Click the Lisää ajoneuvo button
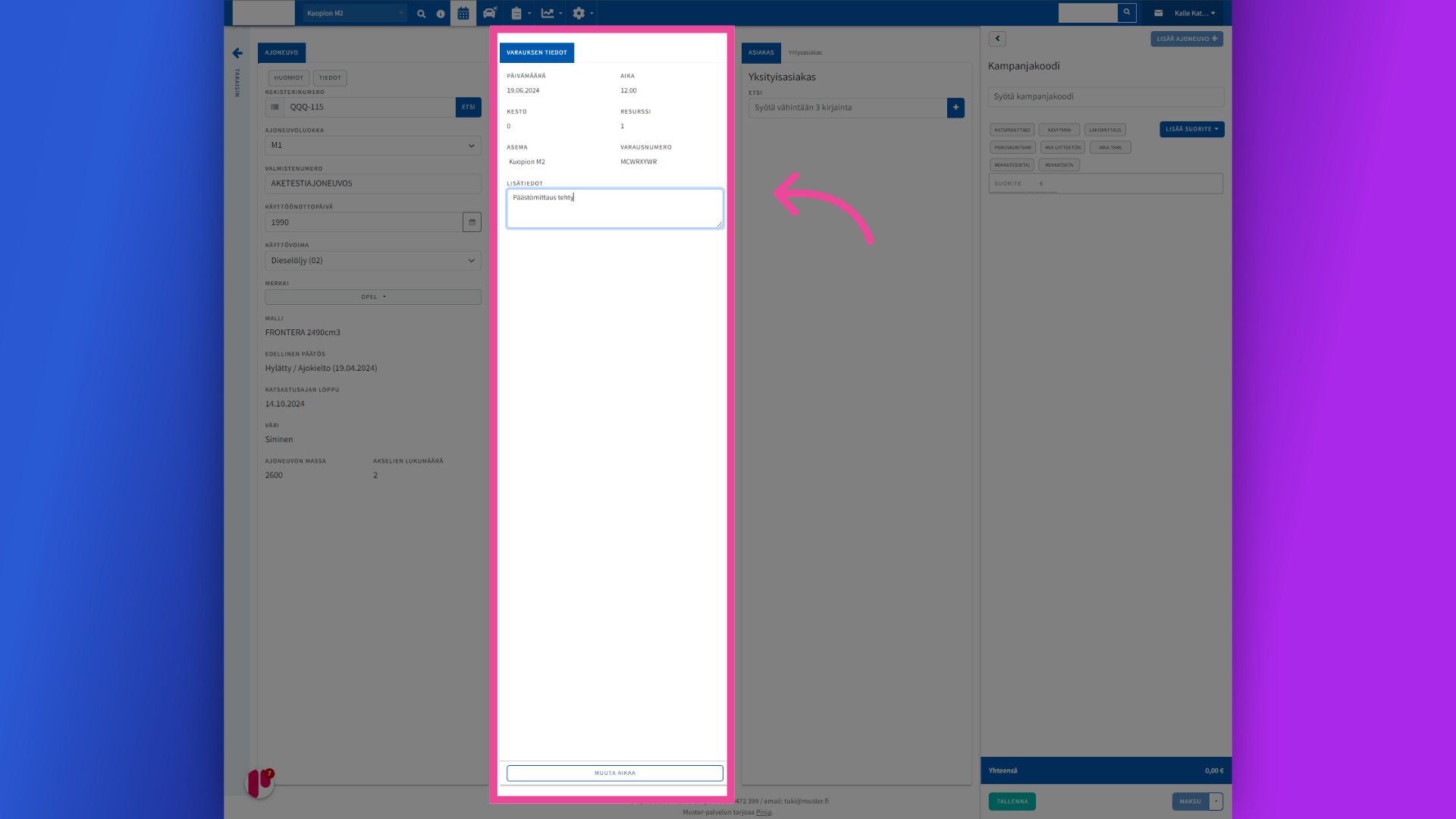 coord(1186,39)
